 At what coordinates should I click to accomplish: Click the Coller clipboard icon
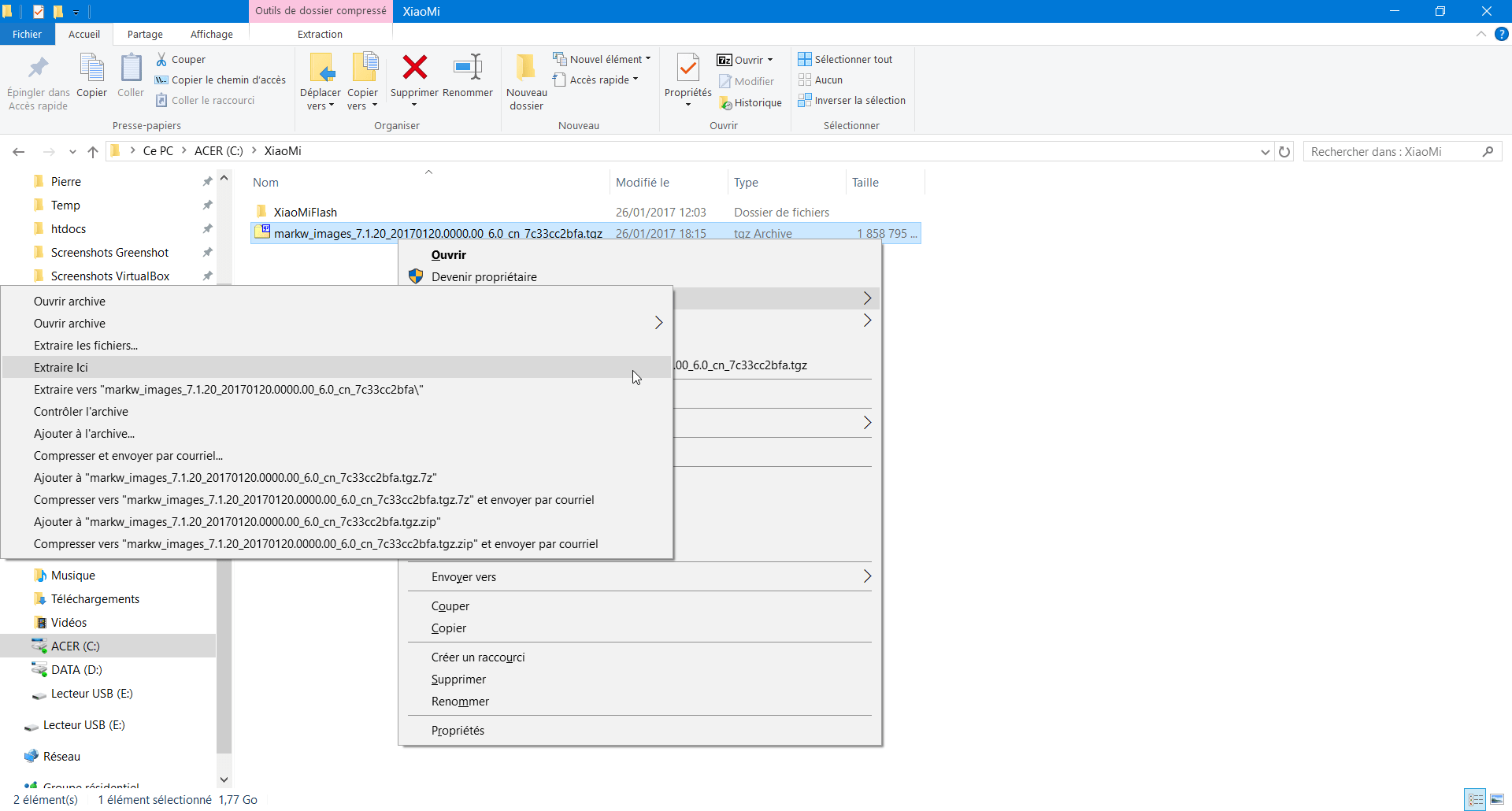coord(131,69)
